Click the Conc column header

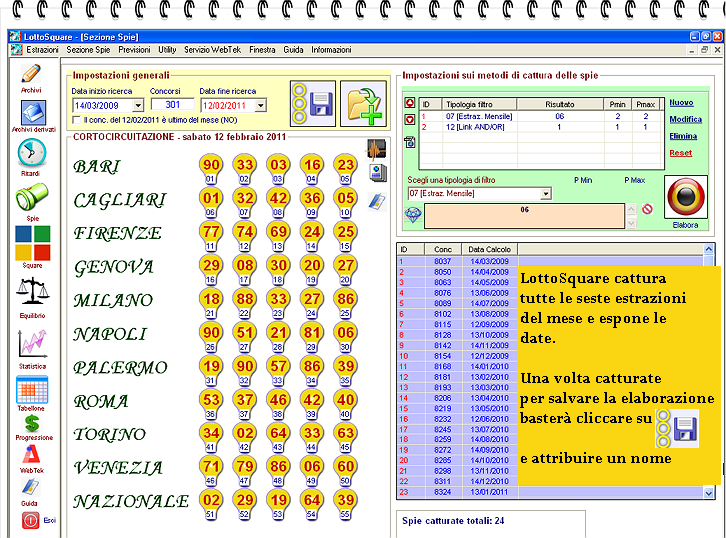(x=443, y=249)
